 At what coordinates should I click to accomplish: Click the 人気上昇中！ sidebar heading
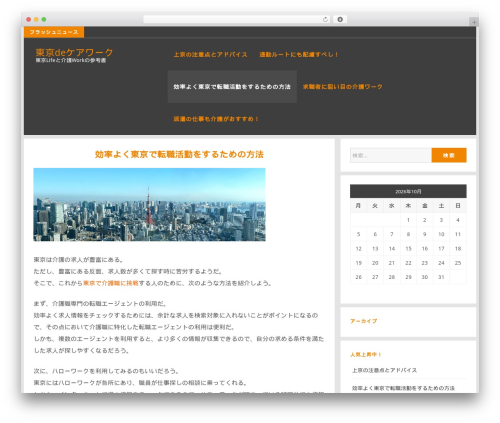tap(366, 355)
